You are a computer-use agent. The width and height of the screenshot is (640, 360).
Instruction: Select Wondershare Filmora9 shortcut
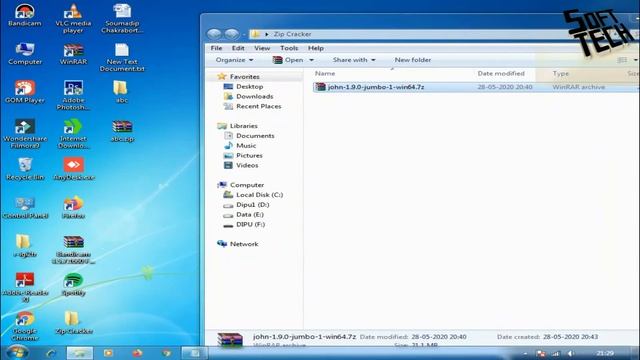pos(25,133)
